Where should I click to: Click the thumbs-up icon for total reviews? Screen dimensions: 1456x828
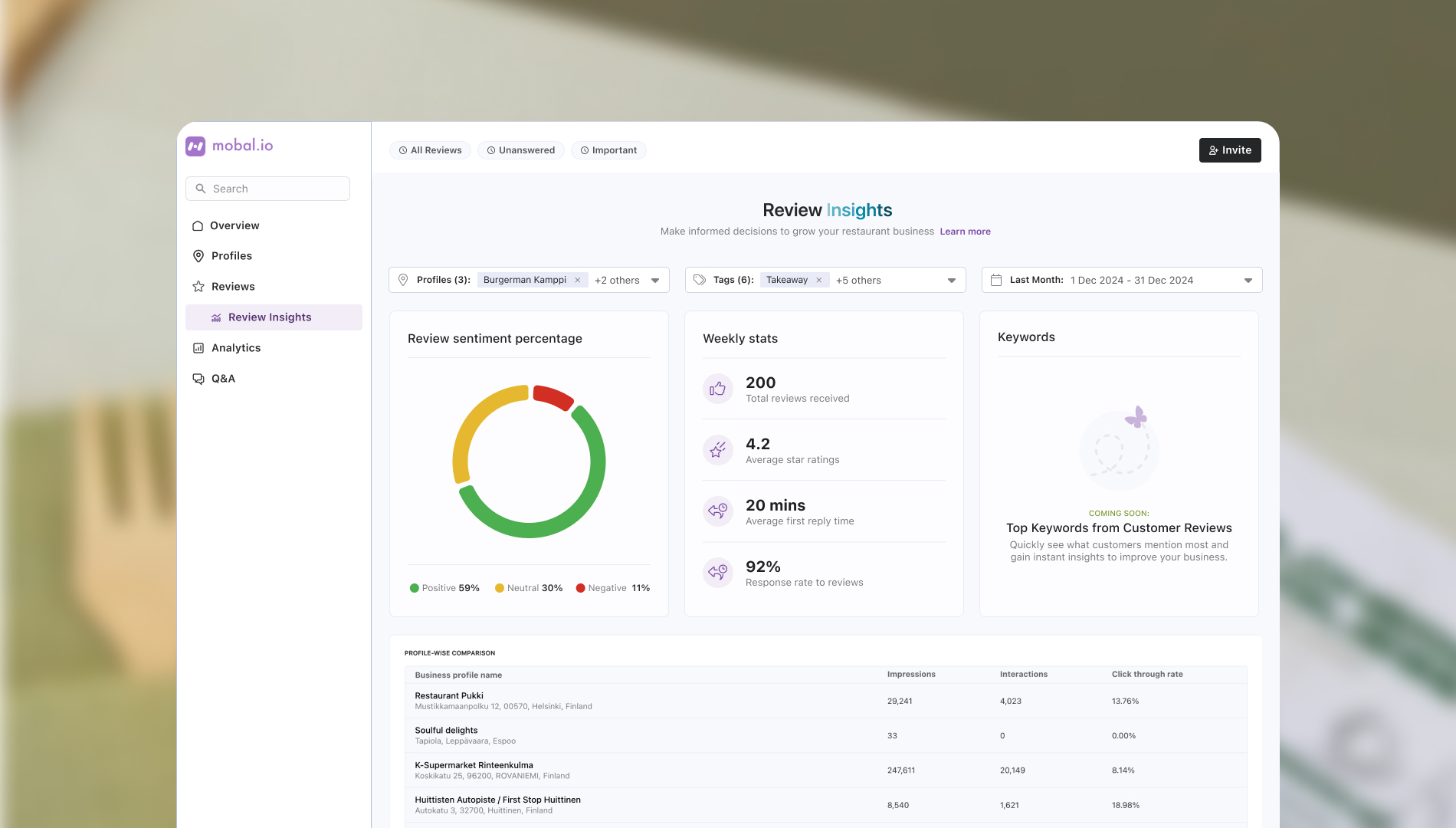718,389
